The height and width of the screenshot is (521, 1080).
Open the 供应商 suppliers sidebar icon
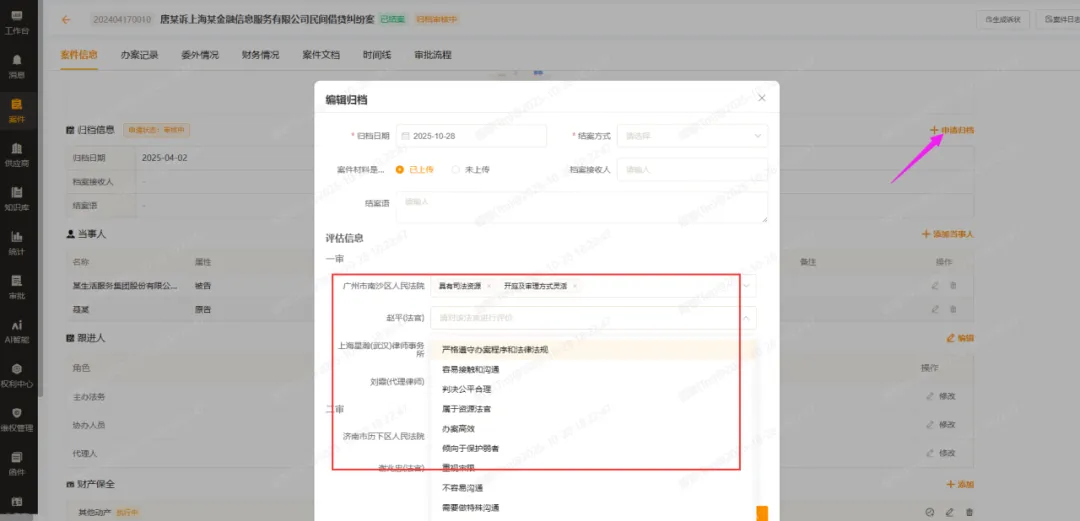(17, 154)
